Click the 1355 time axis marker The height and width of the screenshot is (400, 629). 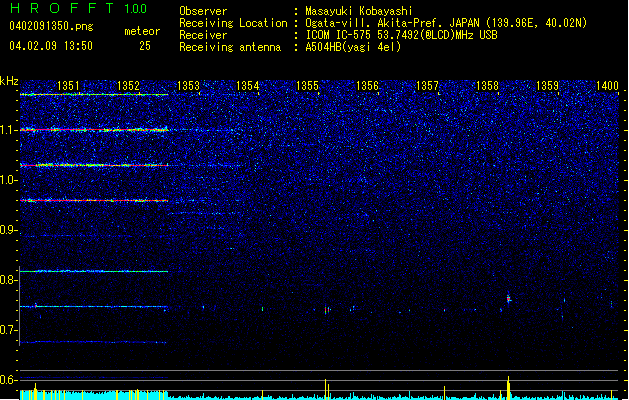pyautogui.click(x=307, y=86)
